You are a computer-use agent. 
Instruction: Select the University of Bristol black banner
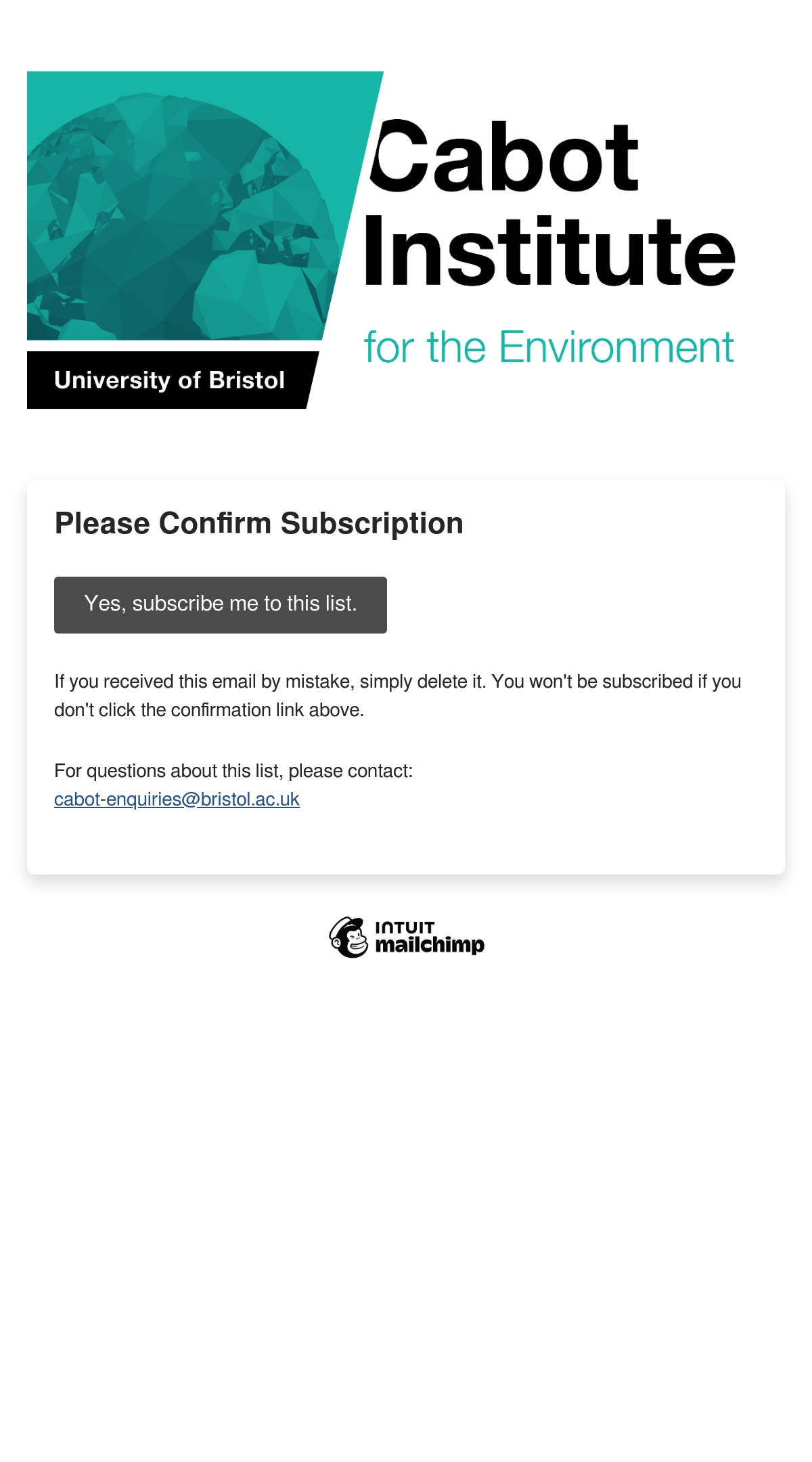tap(173, 380)
